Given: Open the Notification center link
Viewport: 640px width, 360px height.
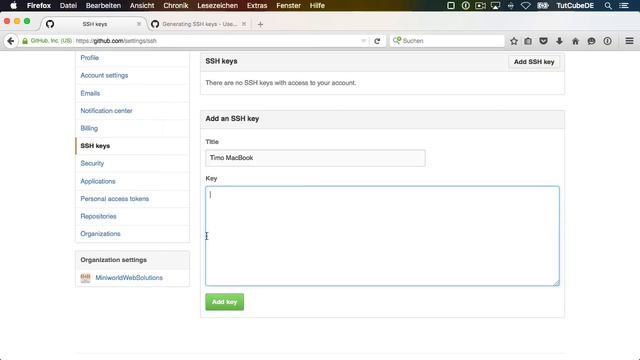Looking at the screenshot, I should [x=106, y=111].
